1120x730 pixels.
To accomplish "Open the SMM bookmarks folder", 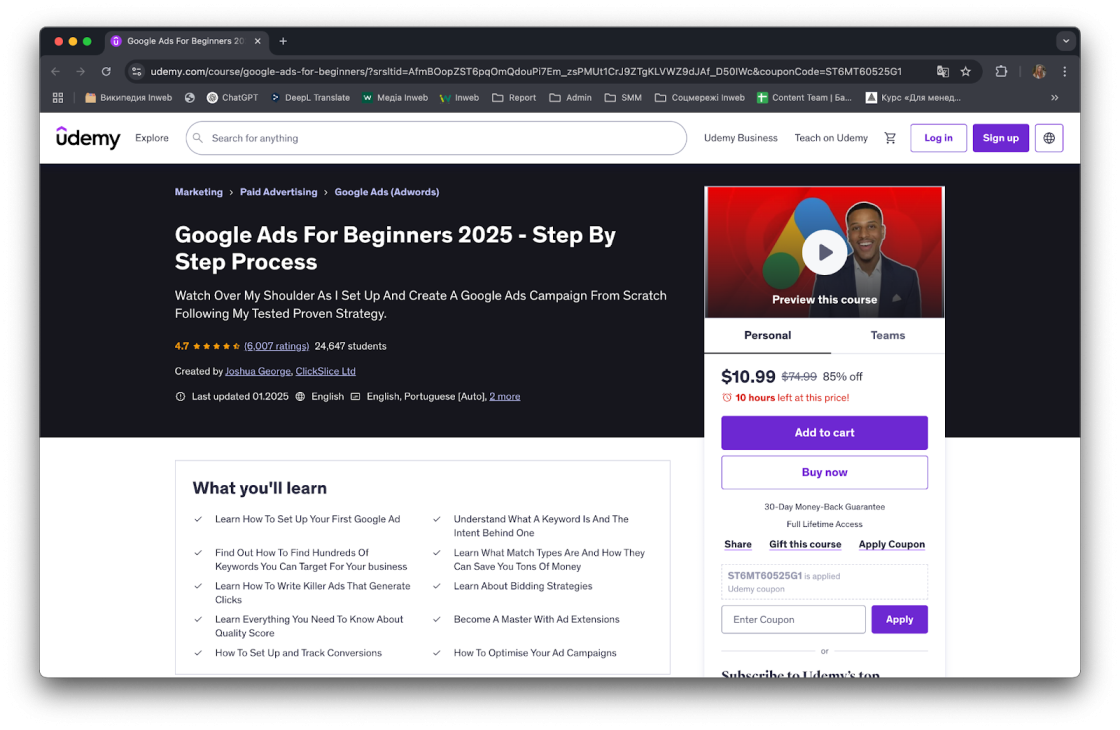I will coord(623,98).
